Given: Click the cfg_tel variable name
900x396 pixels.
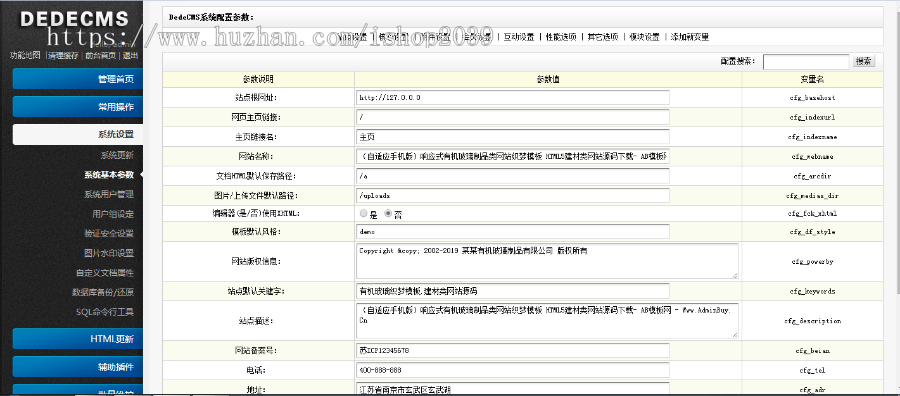Looking at the screenshot, I should point(812,370).
